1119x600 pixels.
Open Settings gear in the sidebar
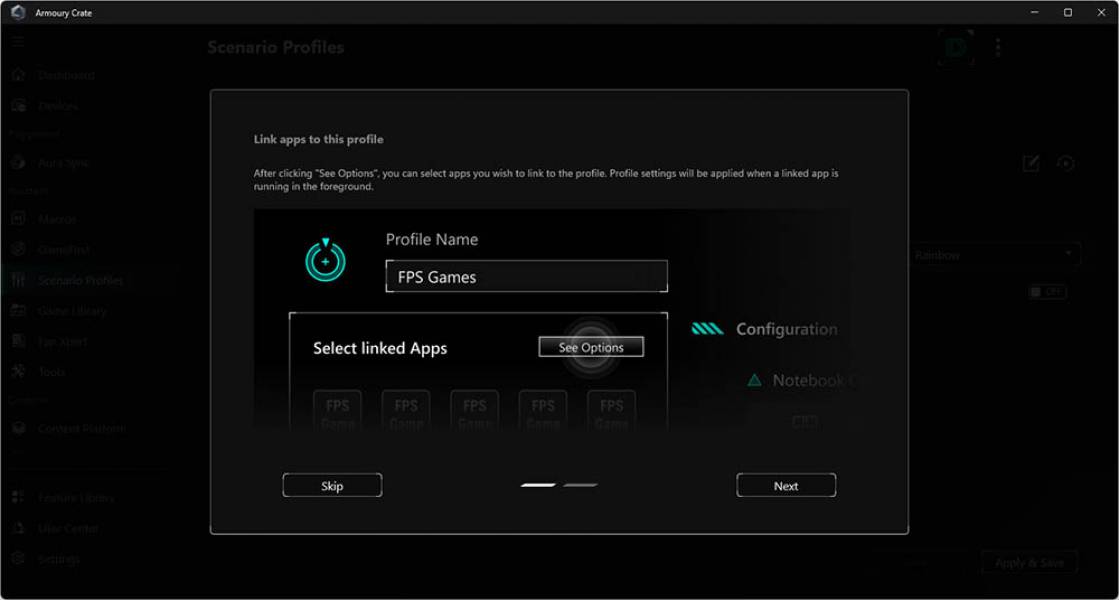[x=19, y=559]
